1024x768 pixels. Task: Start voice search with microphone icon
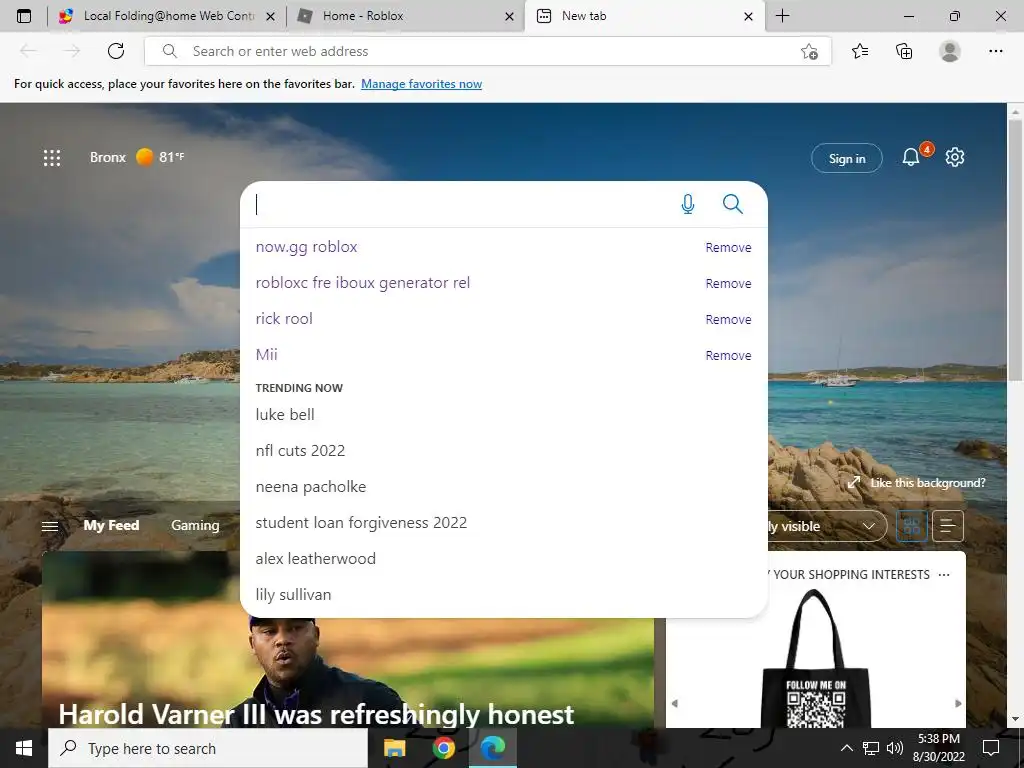pyautogui.click(x=688, y=204)
